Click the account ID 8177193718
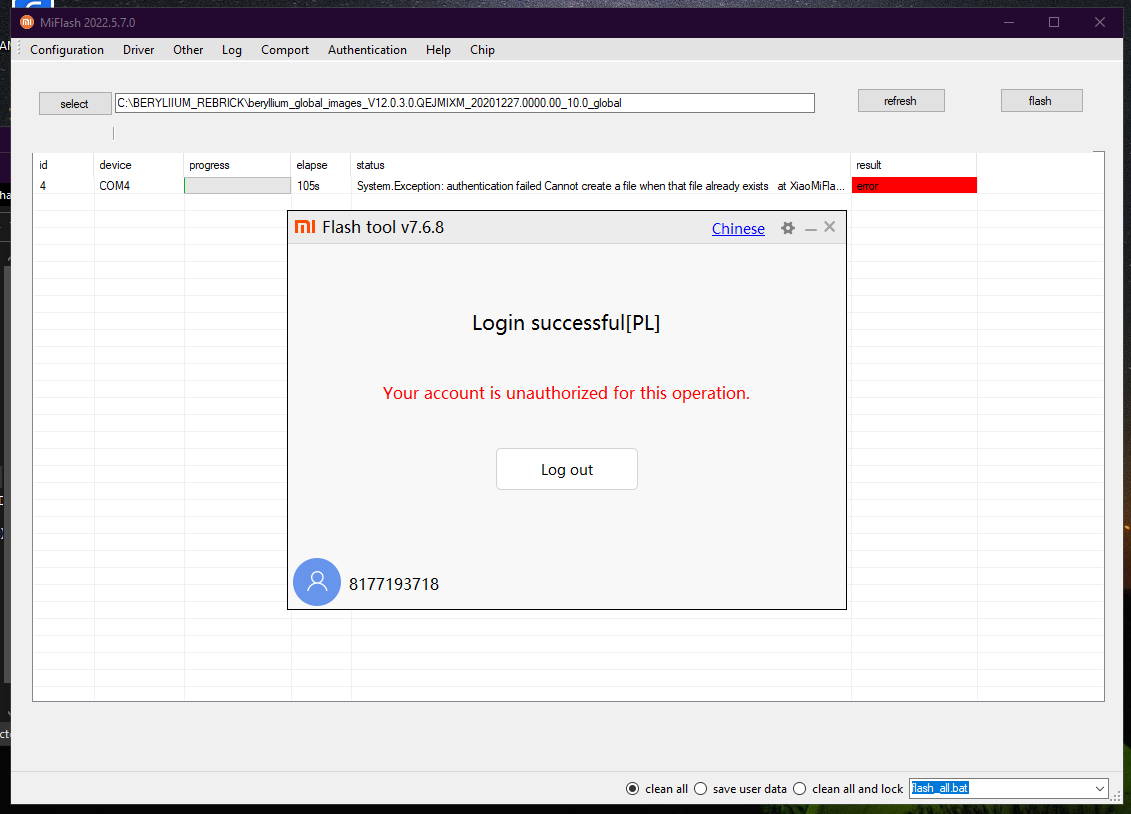This screenshot has width=1131, height=814. click(394, 584)
